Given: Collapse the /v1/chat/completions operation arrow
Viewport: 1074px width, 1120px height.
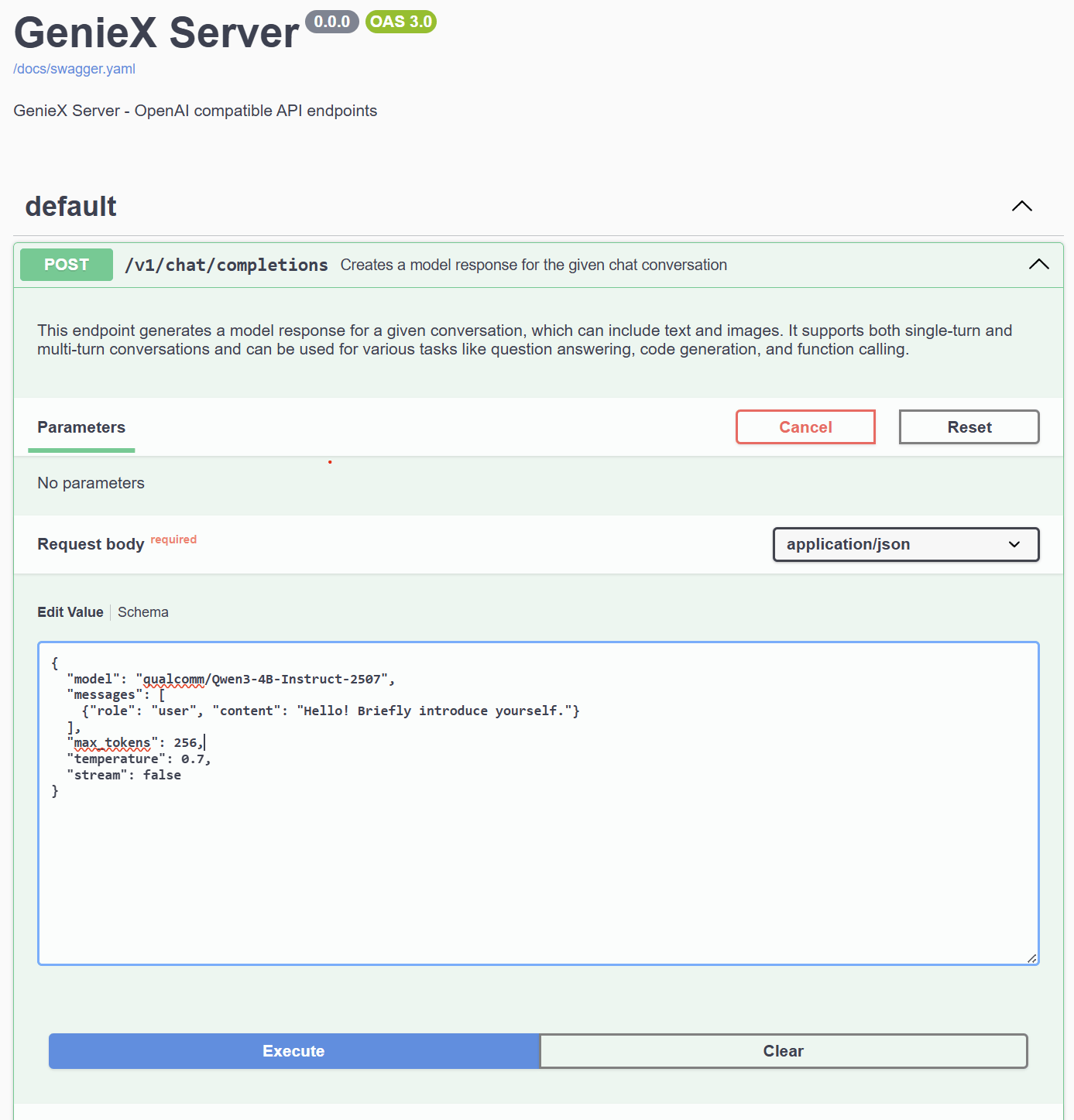Looking at the screenshot, I should (x=1039, y=265).
